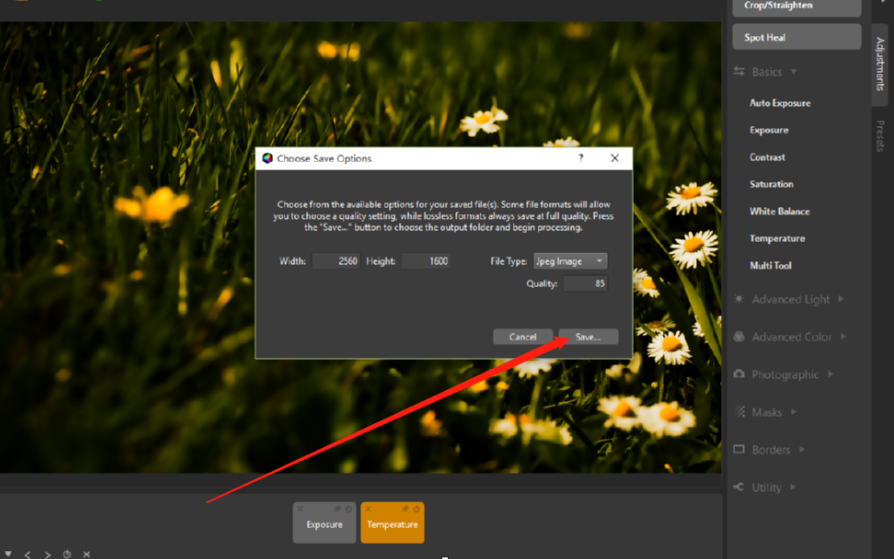Expand the Advanced Light section arrow
This screenshot has width=894, height=559.
841,299
